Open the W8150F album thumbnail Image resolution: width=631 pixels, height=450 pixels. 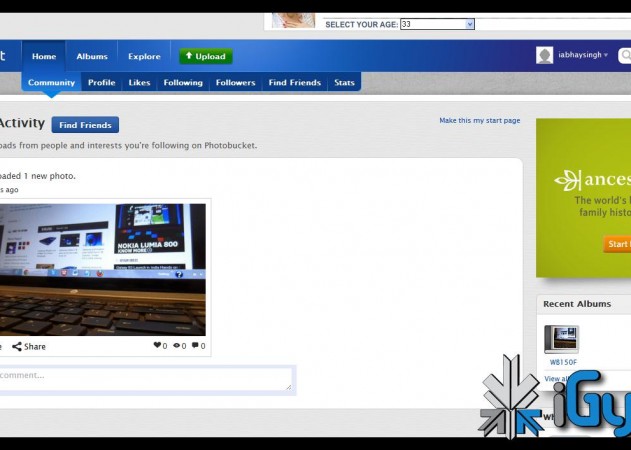[561, 338]
